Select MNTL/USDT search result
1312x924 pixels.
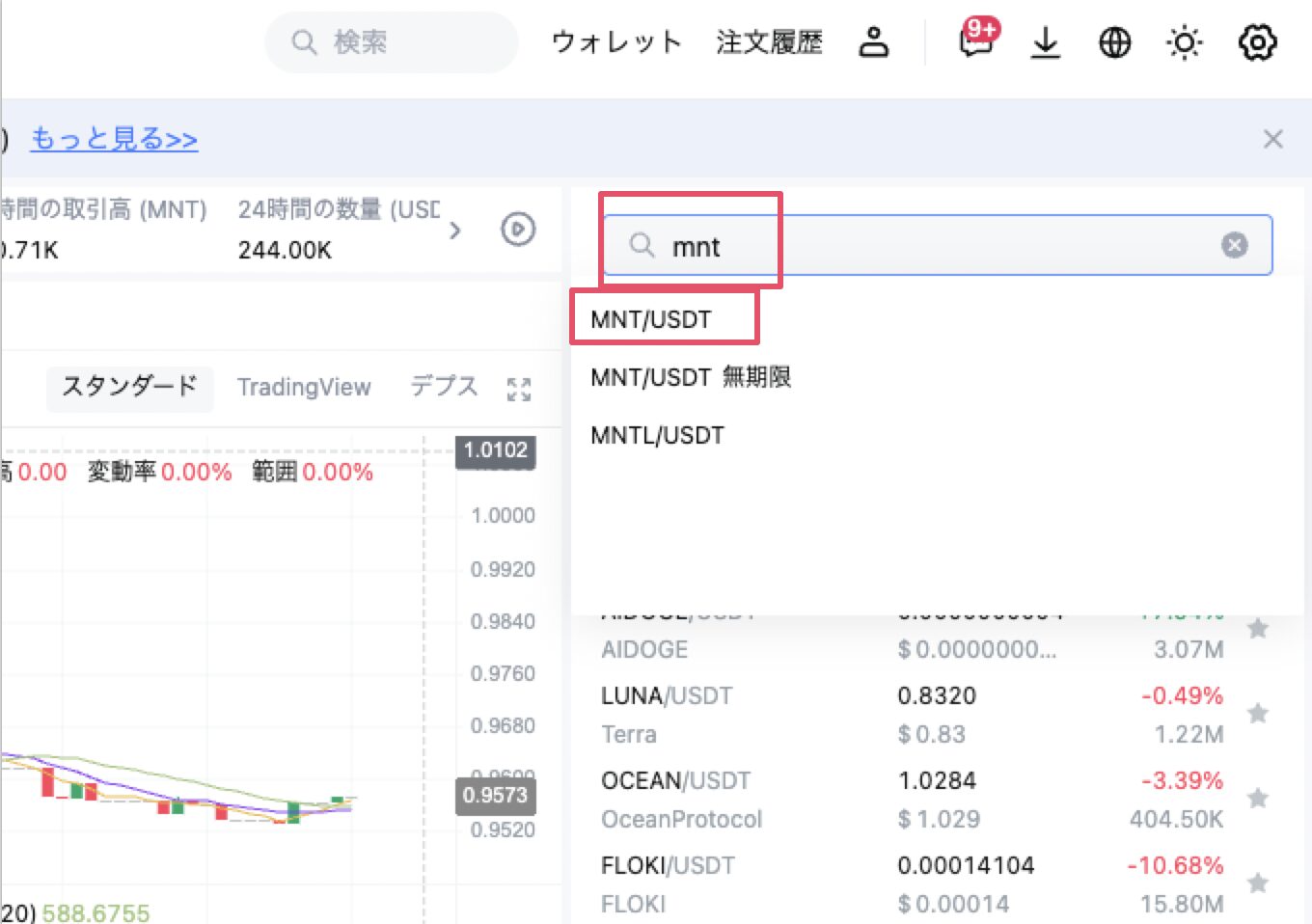[x=657, y=435]
